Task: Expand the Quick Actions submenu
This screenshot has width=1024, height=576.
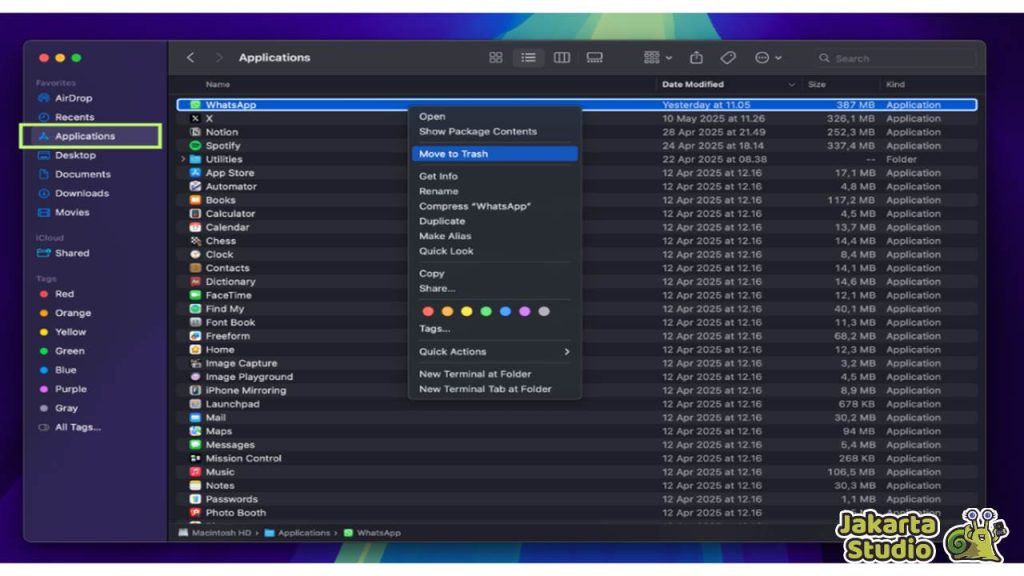Action: coord(494,351)
